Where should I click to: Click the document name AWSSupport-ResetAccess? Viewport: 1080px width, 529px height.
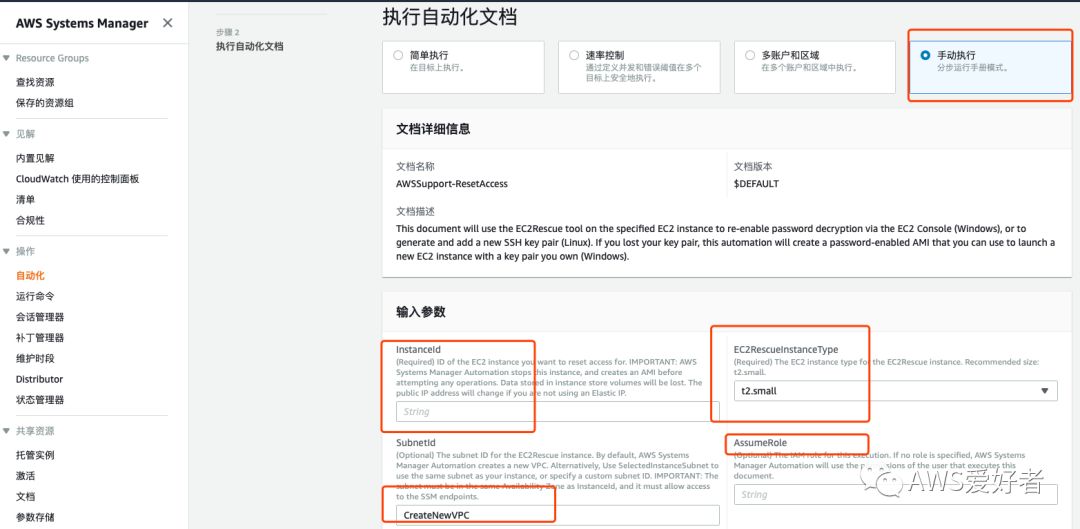point(452,184)
